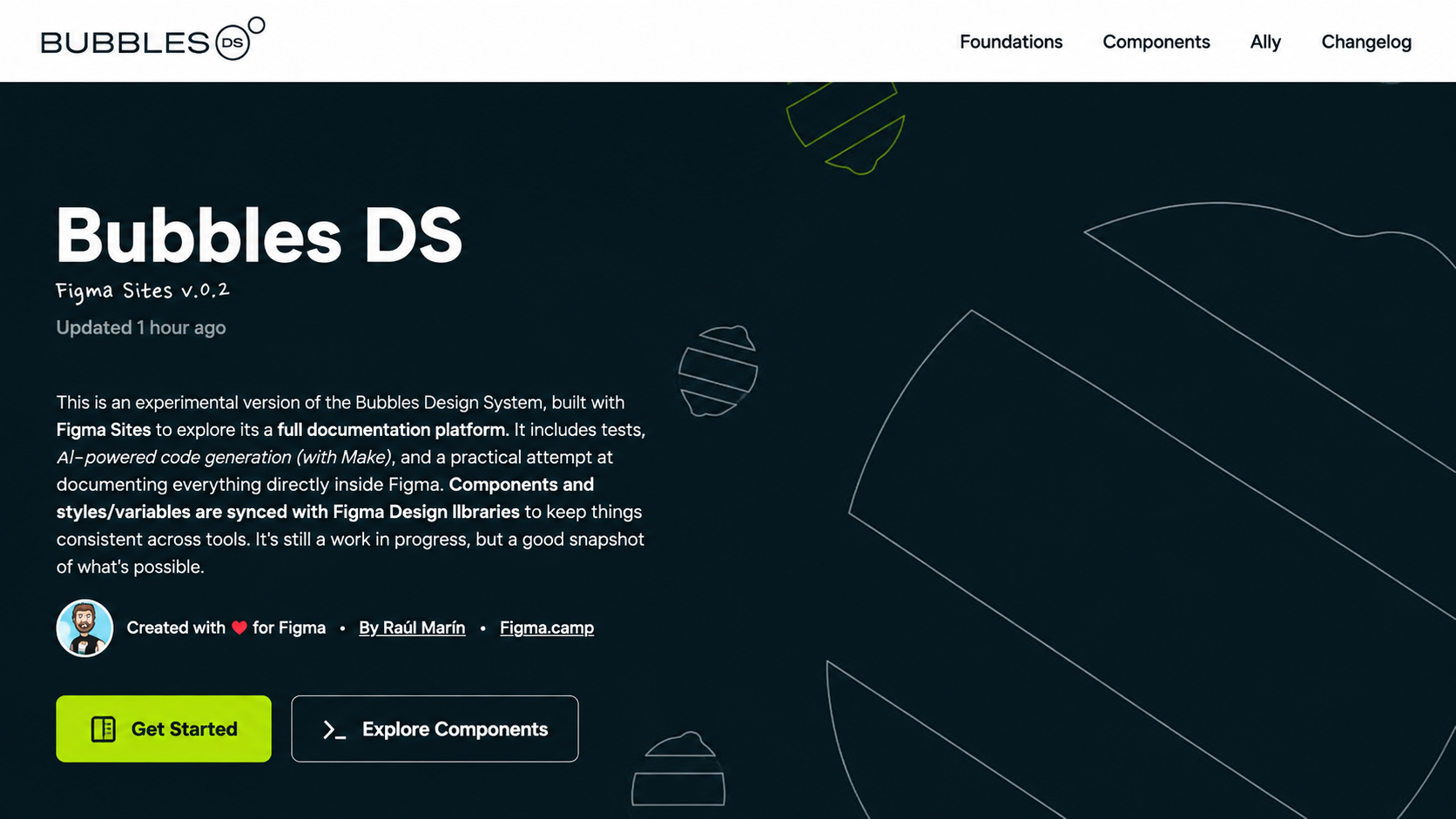Open the By Raúl Marín link
Image resolution: width=1456 pixels, height=819 pixels.
pos(412,628)
